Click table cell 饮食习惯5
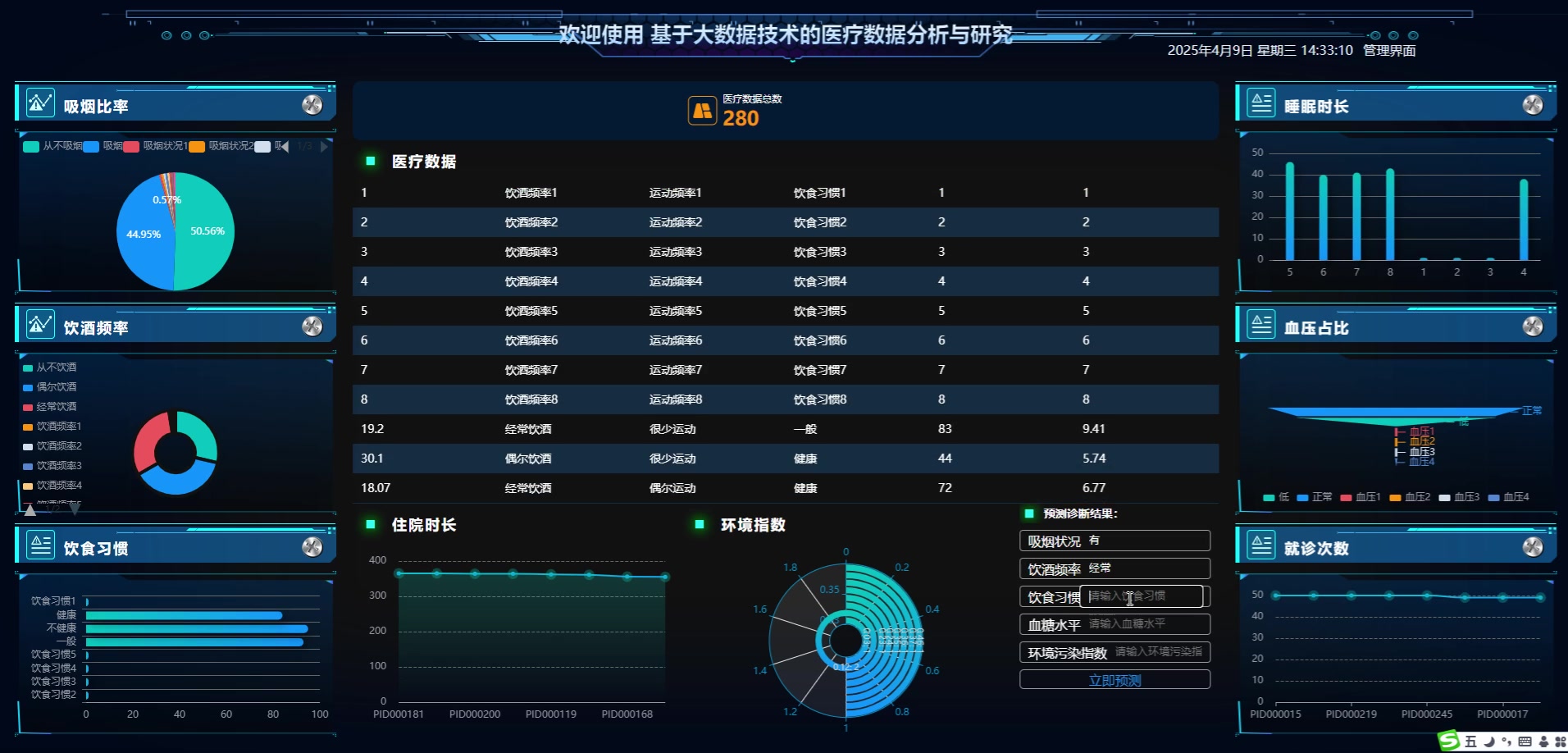The width and height of the screenshot is (1568, 753). [x=819, y=311]
